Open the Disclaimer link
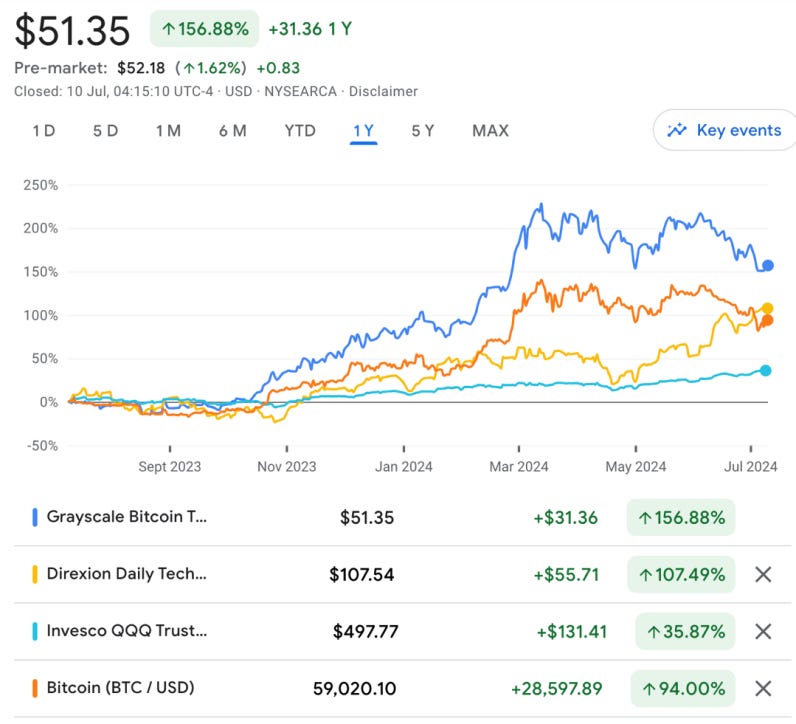796x724 pixels. pos(383,91)
